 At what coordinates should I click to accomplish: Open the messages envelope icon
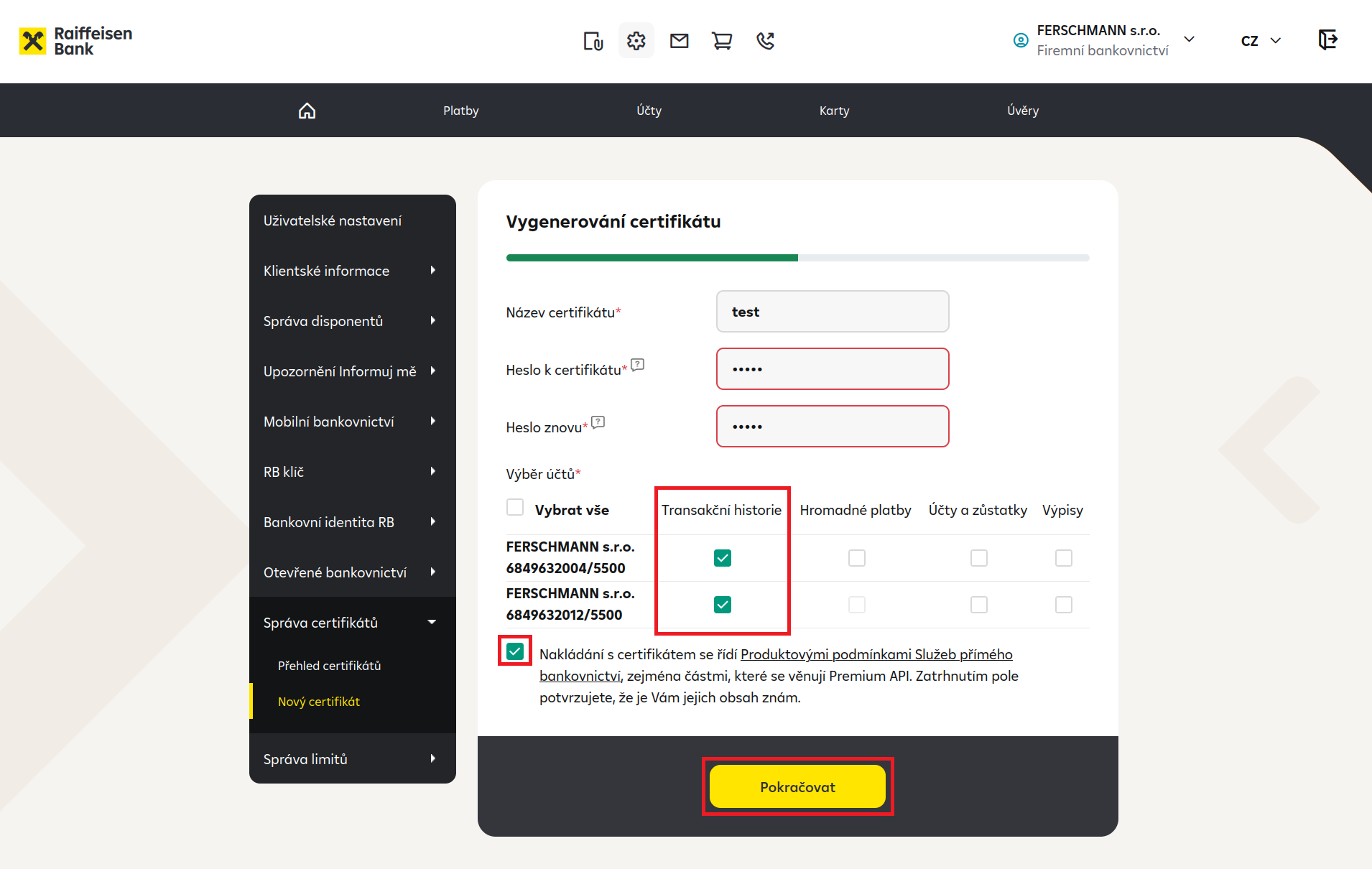[x=680, y=41]
